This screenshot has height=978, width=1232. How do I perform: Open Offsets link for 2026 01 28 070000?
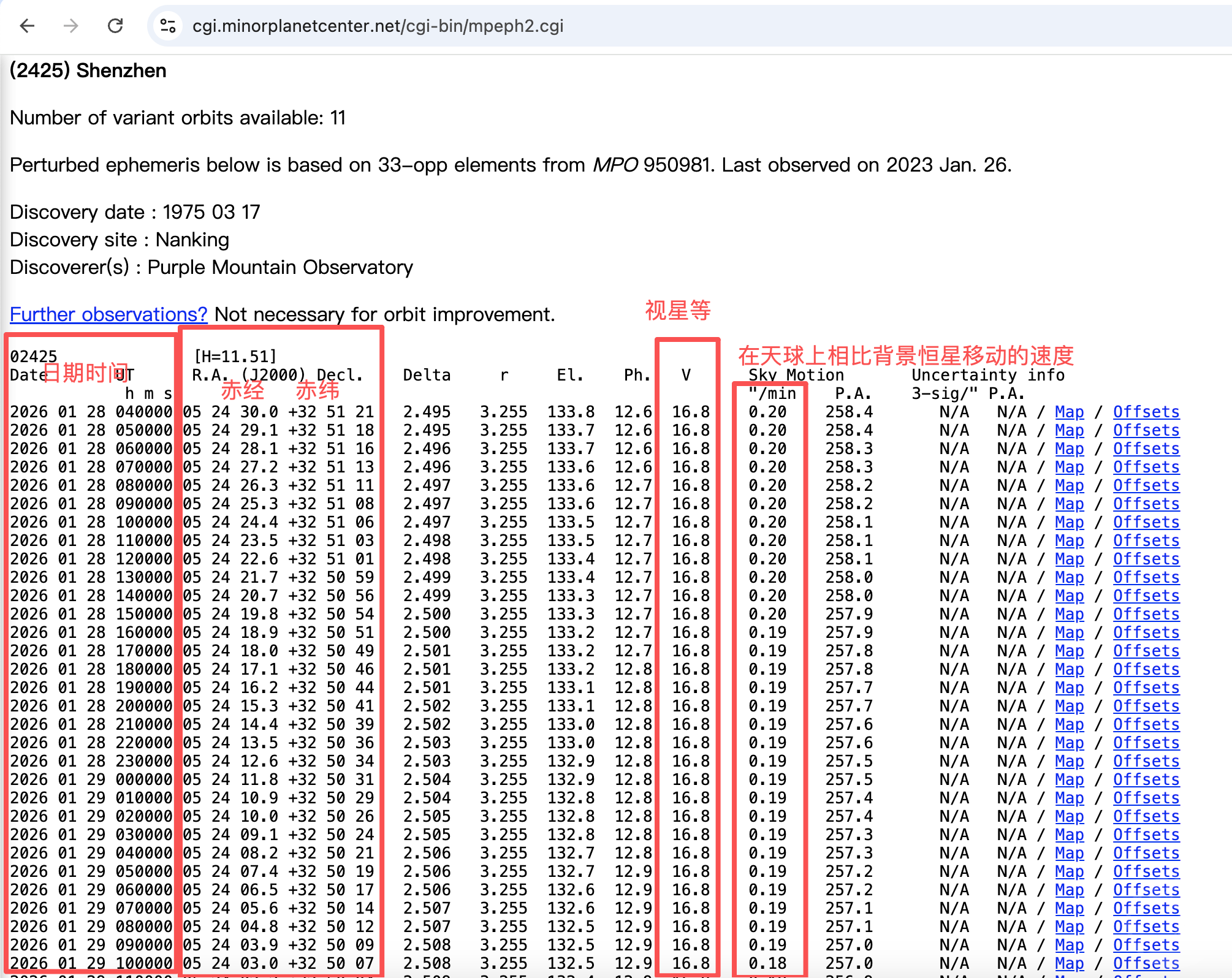pos(1146,467)
